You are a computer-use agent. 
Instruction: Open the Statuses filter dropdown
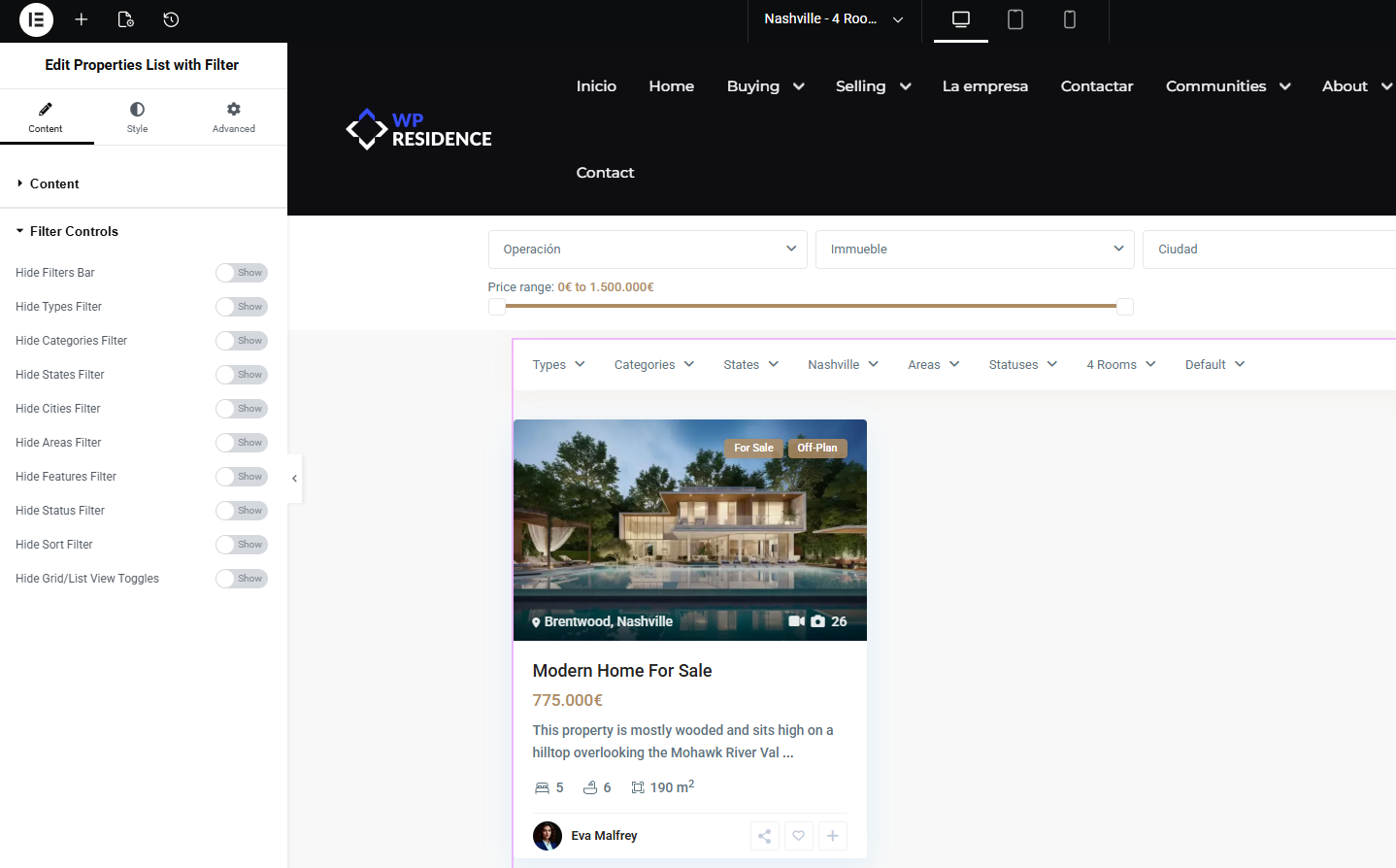pos(1022,365)
